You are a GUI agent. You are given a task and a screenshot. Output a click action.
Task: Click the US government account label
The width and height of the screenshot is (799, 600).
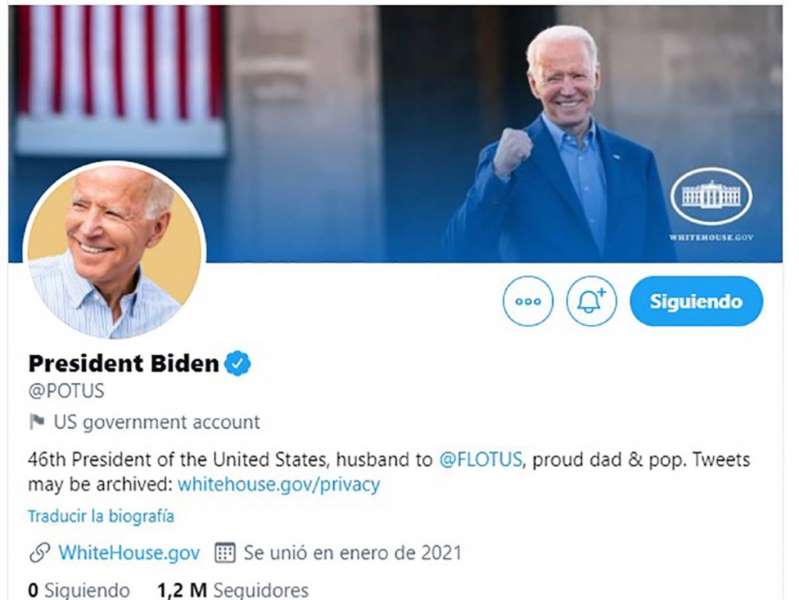[156, 422]
